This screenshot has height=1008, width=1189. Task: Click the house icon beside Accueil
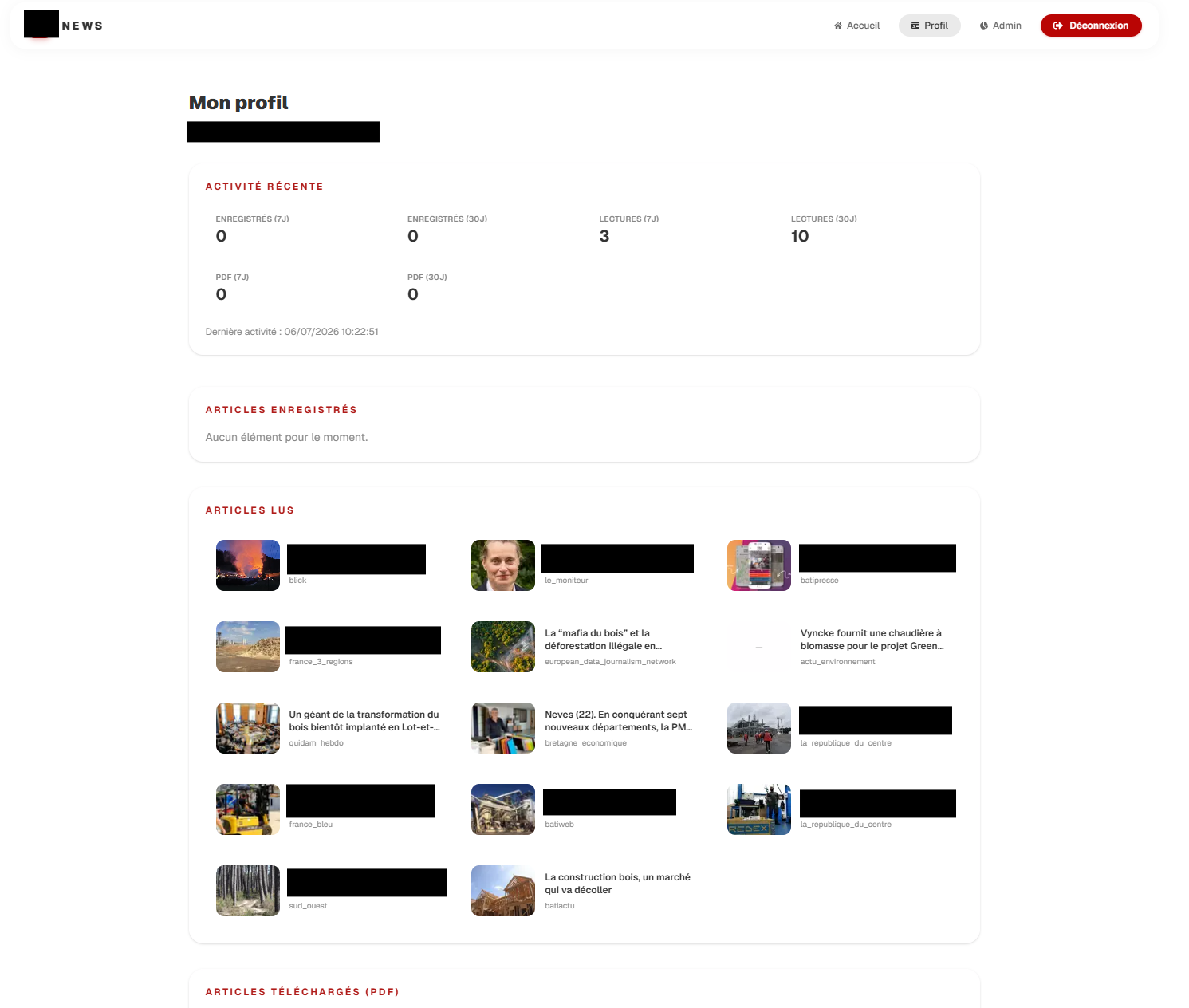point(838,26)
